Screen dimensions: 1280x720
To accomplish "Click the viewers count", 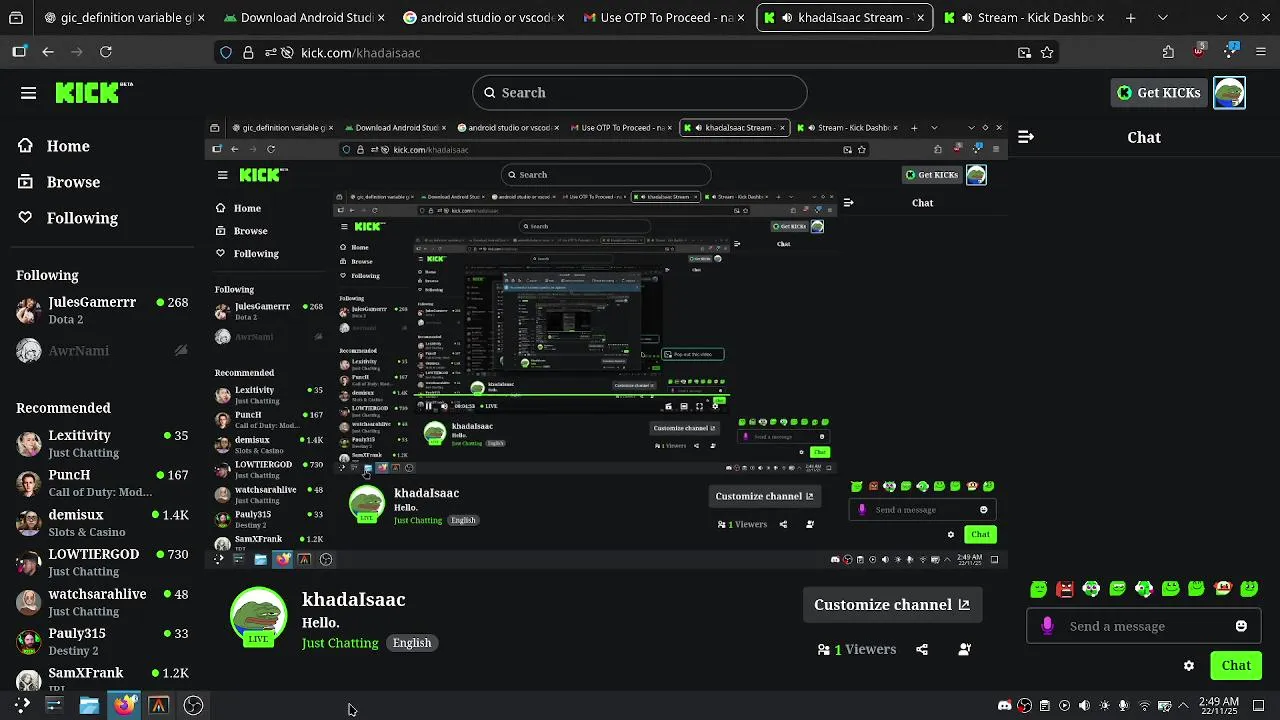I will 857,649.
